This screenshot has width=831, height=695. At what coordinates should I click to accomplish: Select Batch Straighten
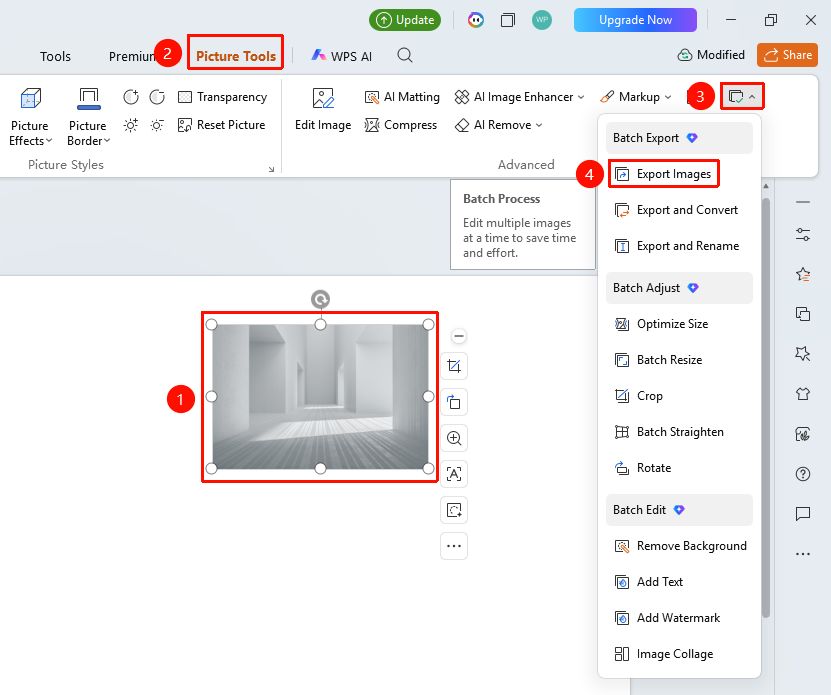point(679,432)
